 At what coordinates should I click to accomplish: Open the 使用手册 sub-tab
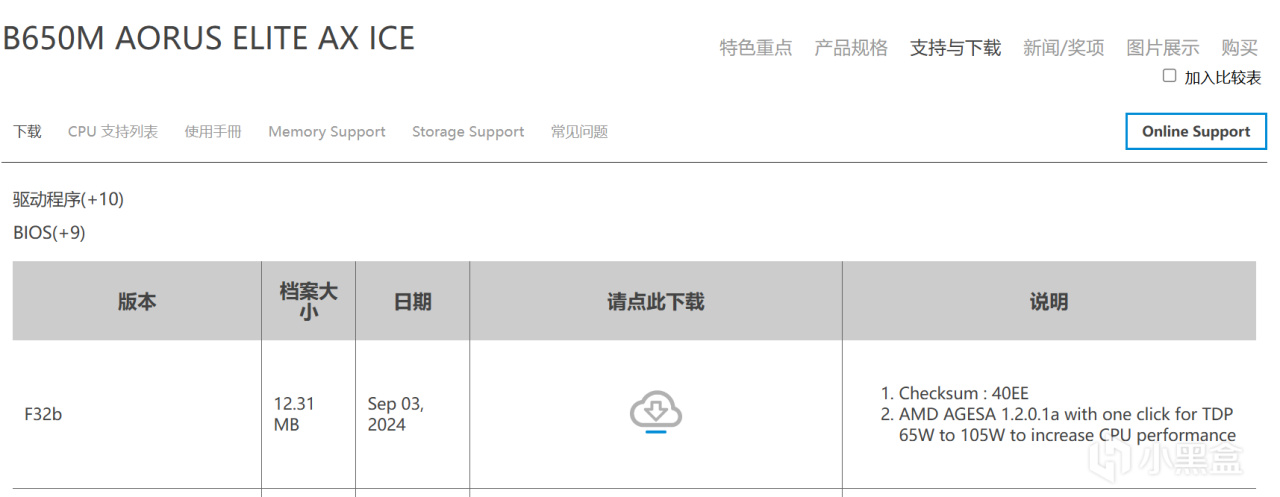click(213, 131)
